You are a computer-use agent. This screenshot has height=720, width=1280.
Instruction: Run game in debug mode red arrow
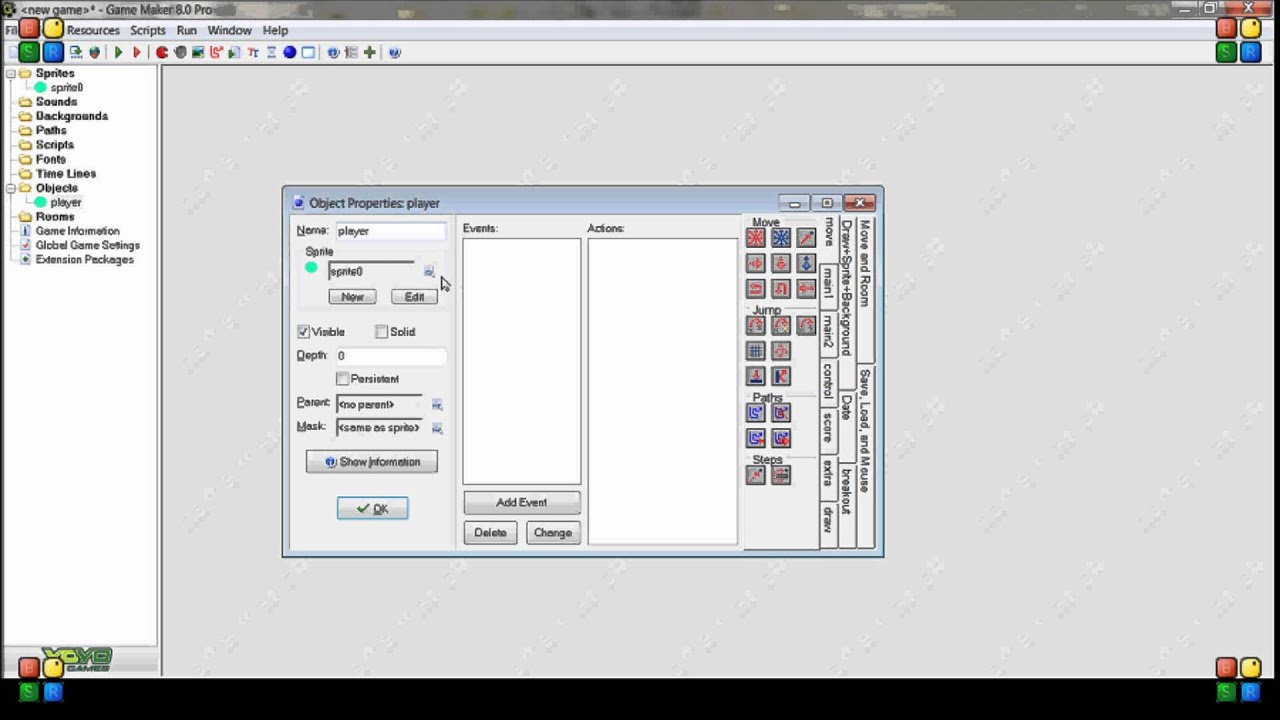[x=137, y=52]
